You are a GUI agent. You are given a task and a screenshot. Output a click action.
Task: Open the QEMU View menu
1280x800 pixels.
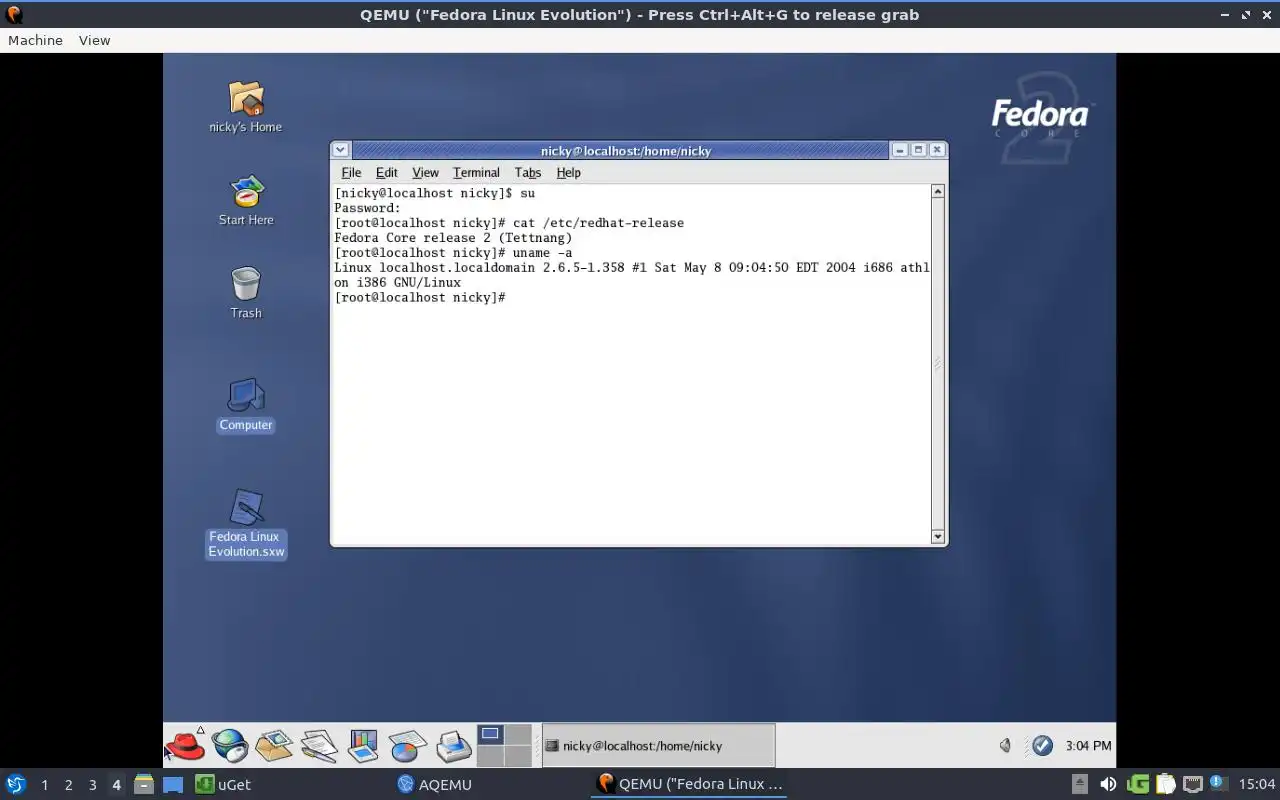click(94, 40)
